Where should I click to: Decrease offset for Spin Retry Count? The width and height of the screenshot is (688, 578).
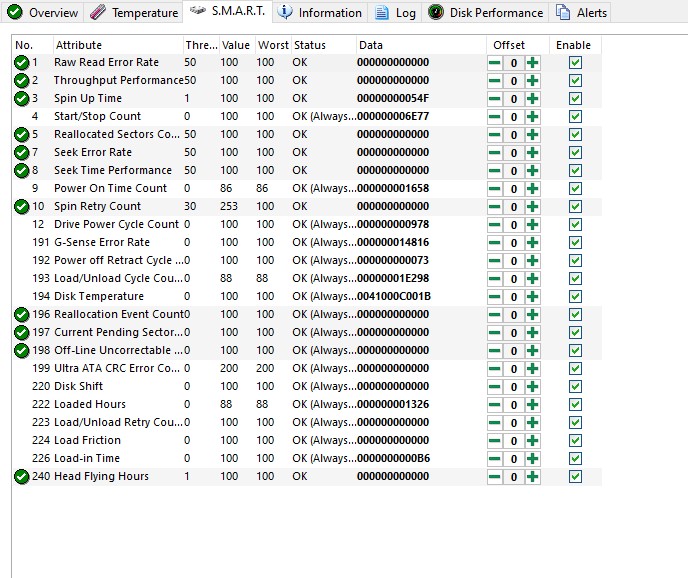pyautogui.click(x=494, y=207)
